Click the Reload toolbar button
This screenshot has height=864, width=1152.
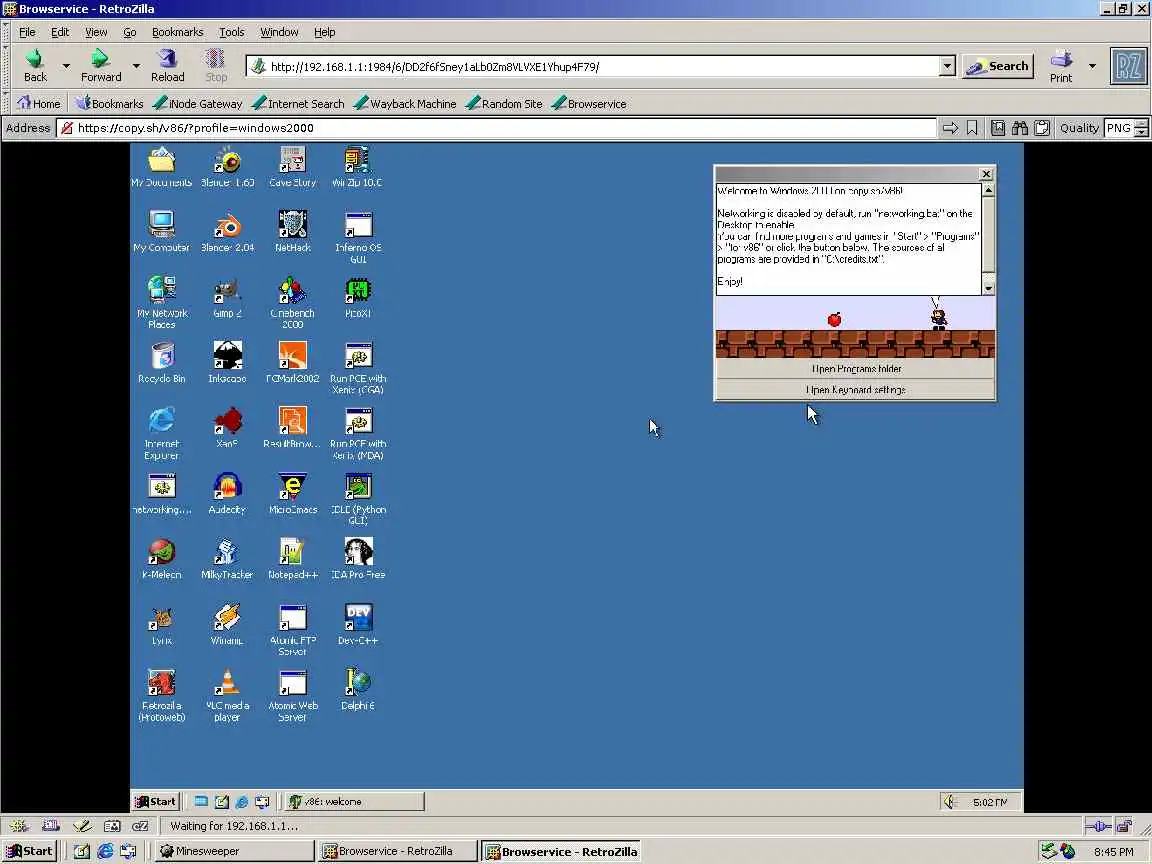[x=168, y=65]
